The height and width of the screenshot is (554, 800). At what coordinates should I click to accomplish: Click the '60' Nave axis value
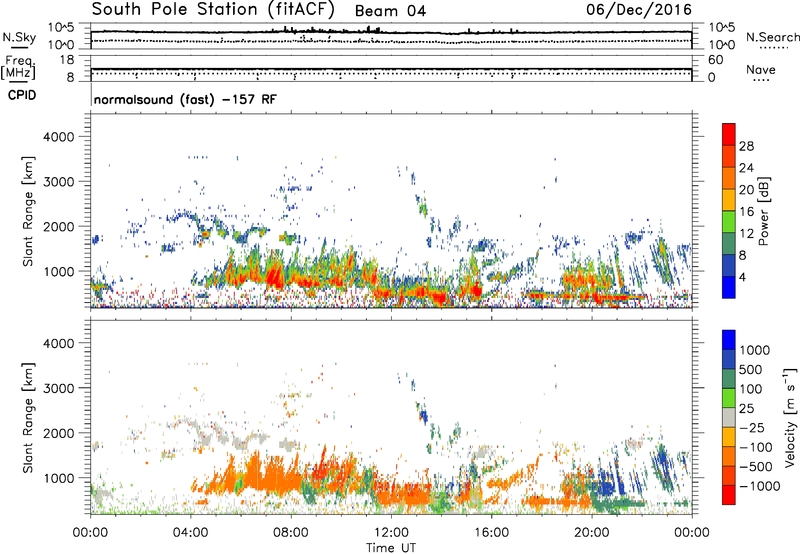click(x=716, y=60)
